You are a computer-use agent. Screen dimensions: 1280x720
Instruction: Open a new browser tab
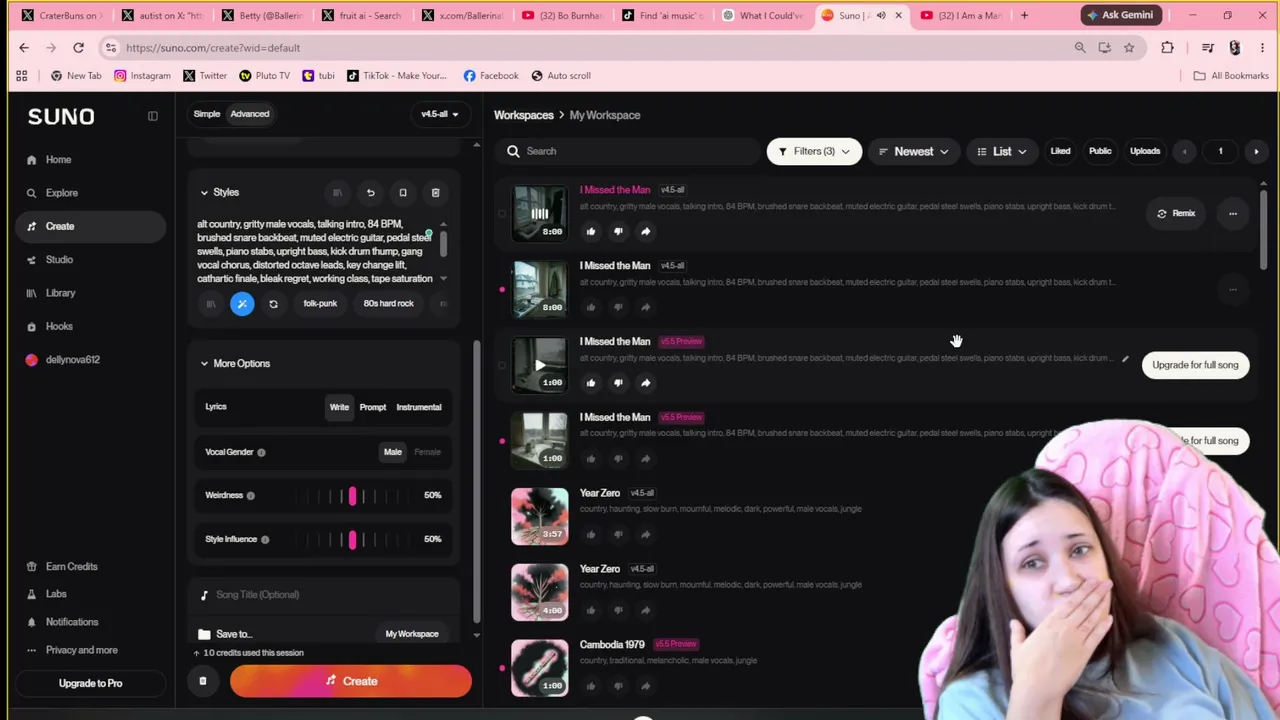click(1024, 15)
